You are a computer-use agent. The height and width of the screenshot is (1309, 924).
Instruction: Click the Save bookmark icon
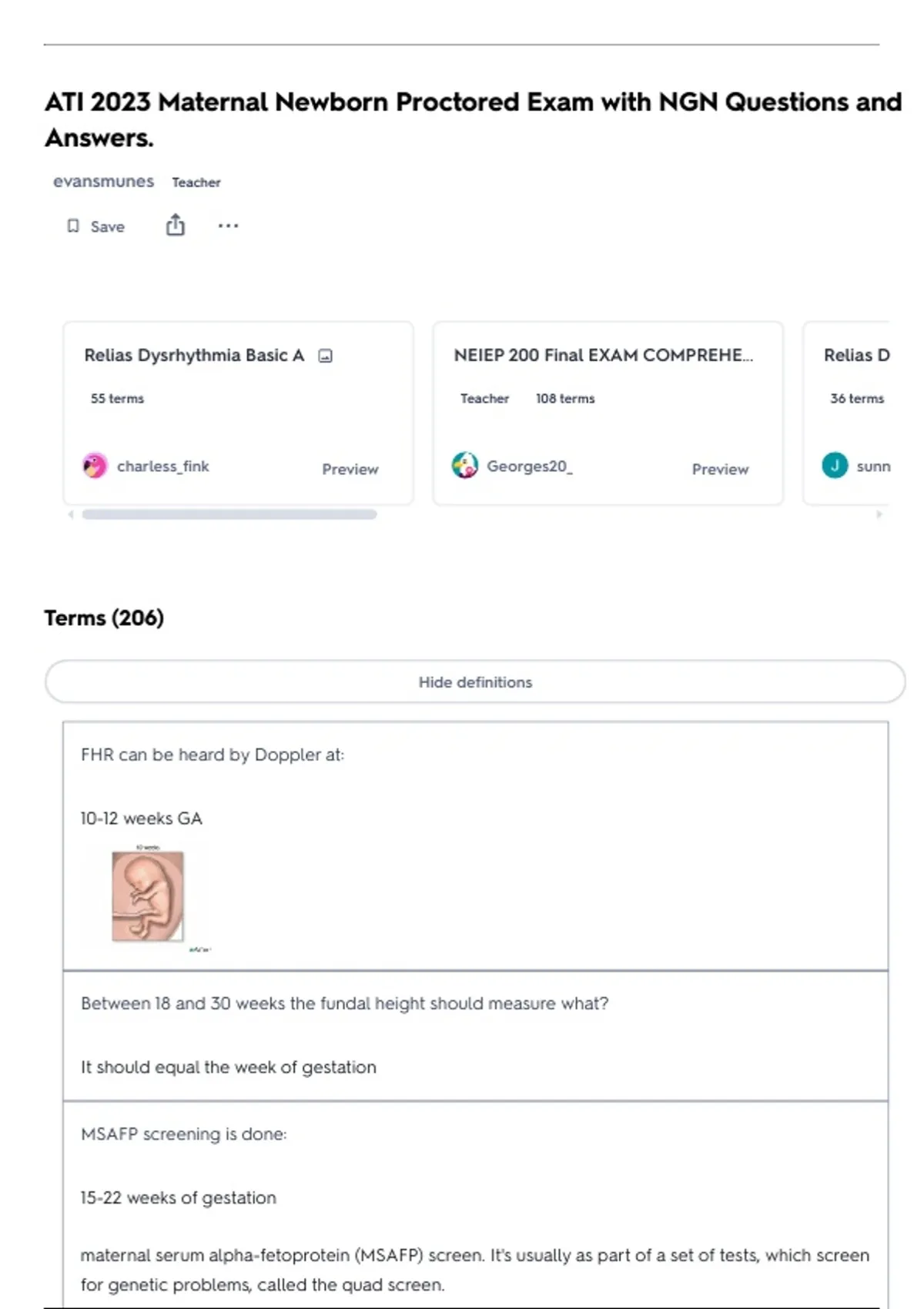73,226
